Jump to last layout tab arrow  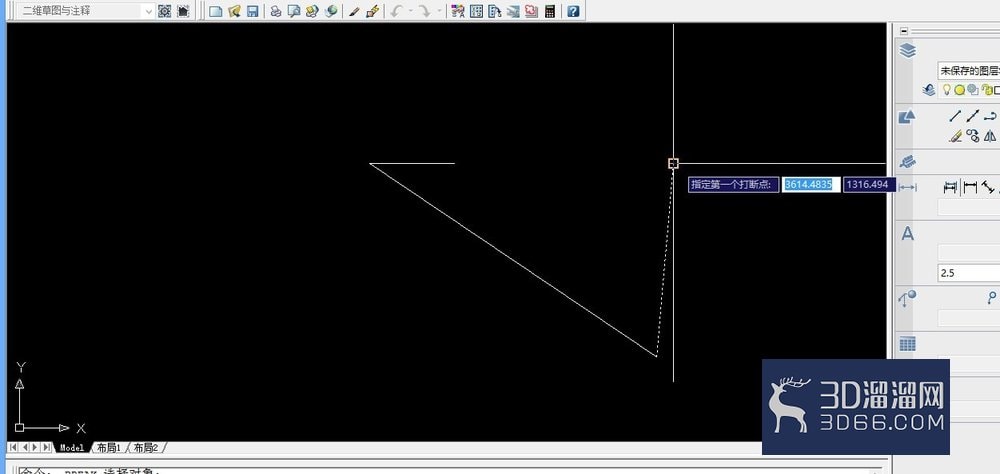click(x=46, y=447)
